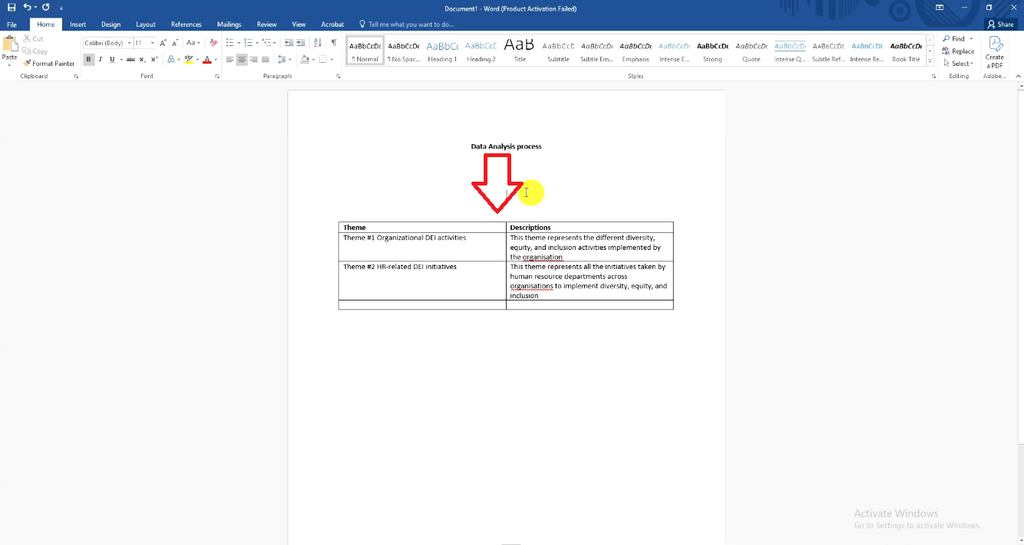The image size is (1024, 545).
Task: Show paragraph marks with the pilcrow icon
Action: 334,43
